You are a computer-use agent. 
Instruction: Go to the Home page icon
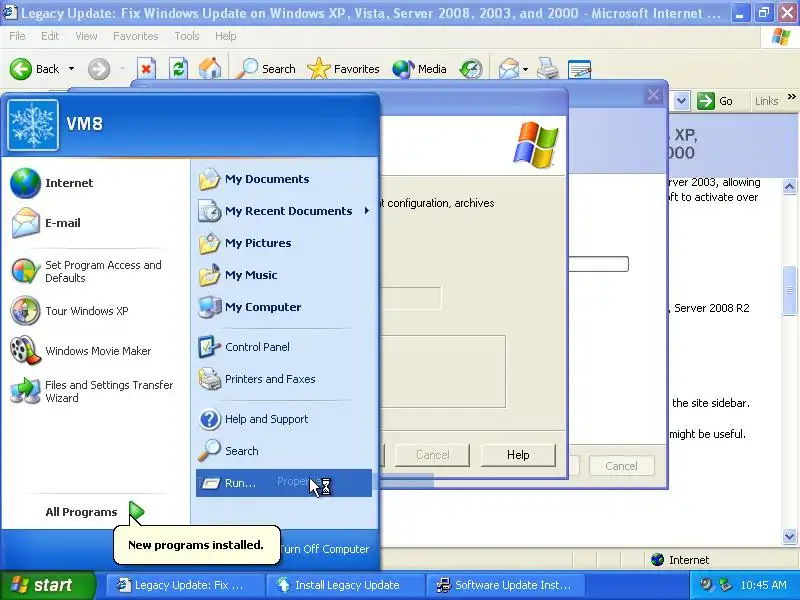pos(210,69)
